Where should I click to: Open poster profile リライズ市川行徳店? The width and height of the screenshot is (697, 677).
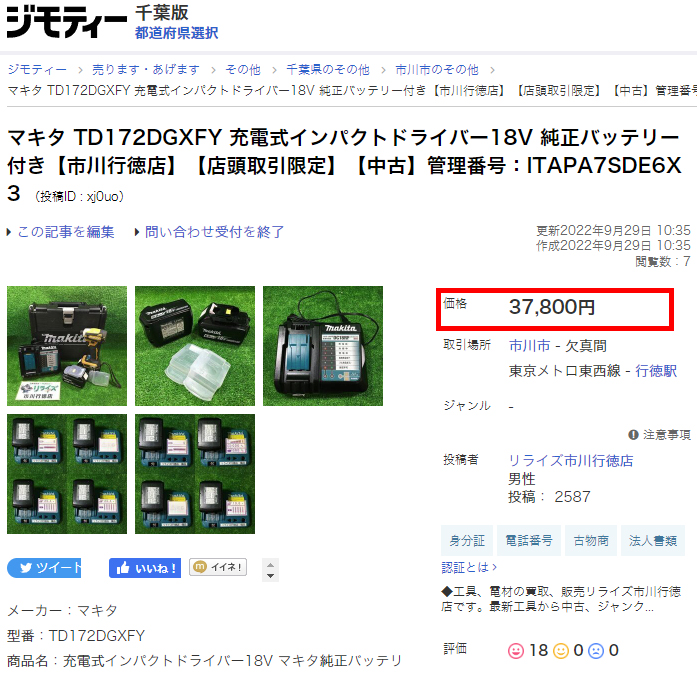[x=570, y=460]
